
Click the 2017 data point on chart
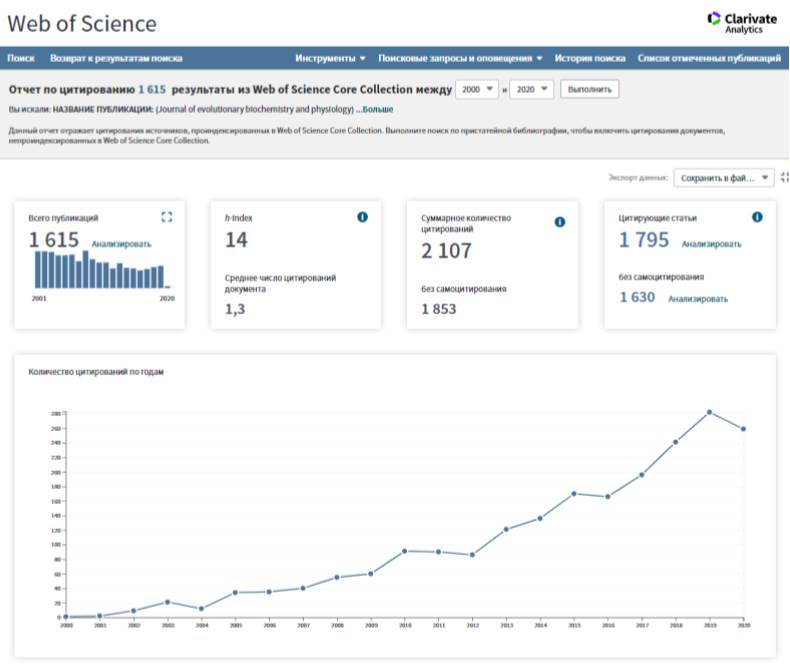pyautogui.click(x=641, y=475)
